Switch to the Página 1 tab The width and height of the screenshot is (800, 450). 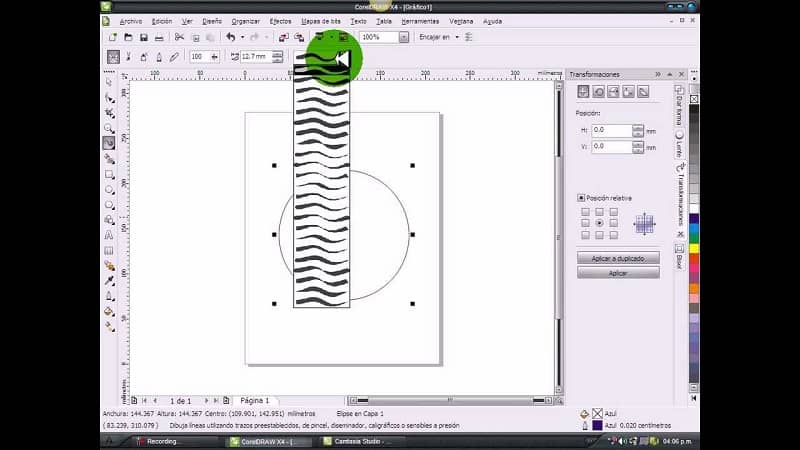point(255,401)
